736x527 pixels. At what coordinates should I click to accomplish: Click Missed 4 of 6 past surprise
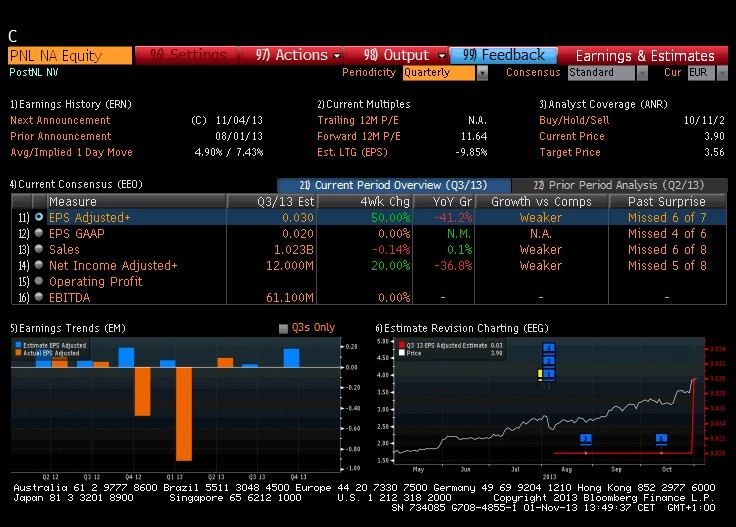click(x=667, y=234)
